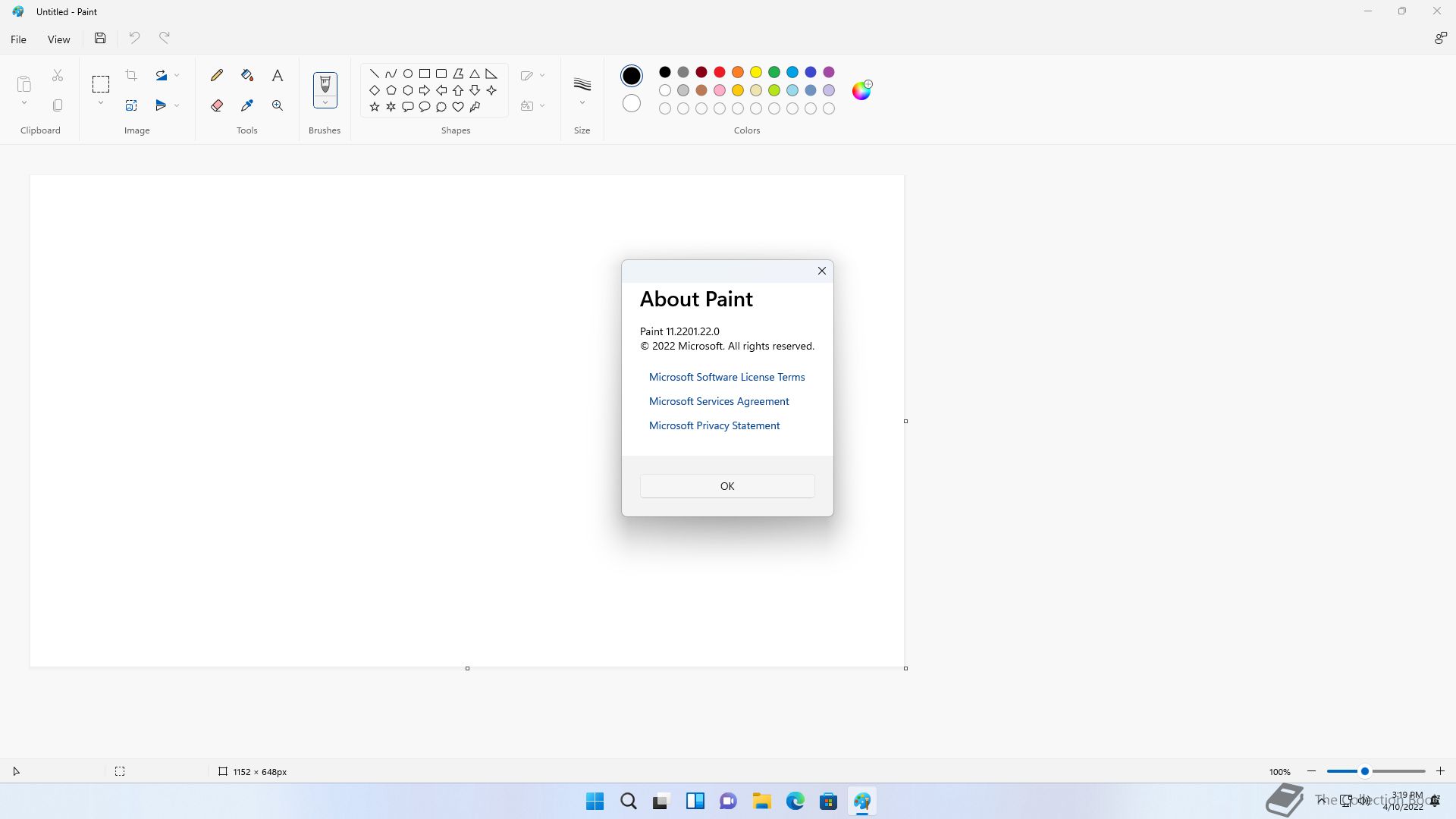Open the Windows Start menu
Viewport: 1456px width, 819px height.
coord(595,801)
